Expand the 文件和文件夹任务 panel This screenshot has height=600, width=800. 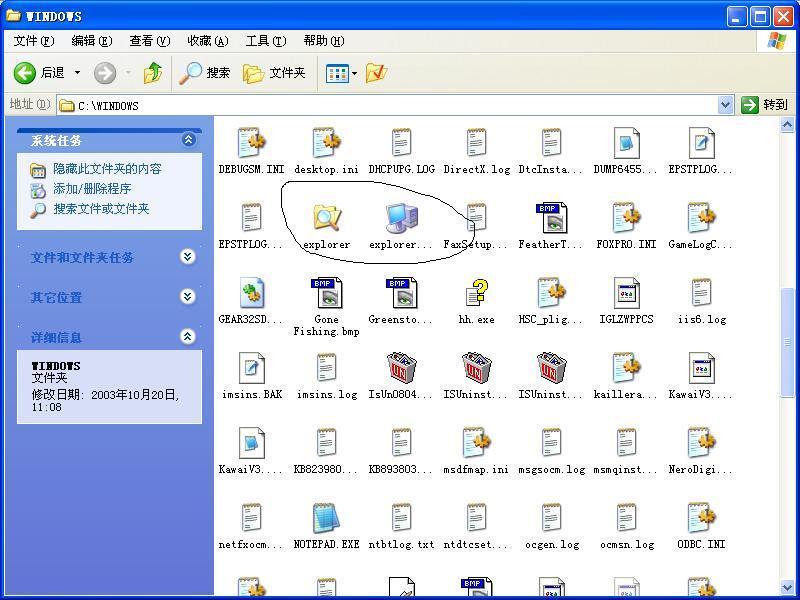[x=187, y=256]
